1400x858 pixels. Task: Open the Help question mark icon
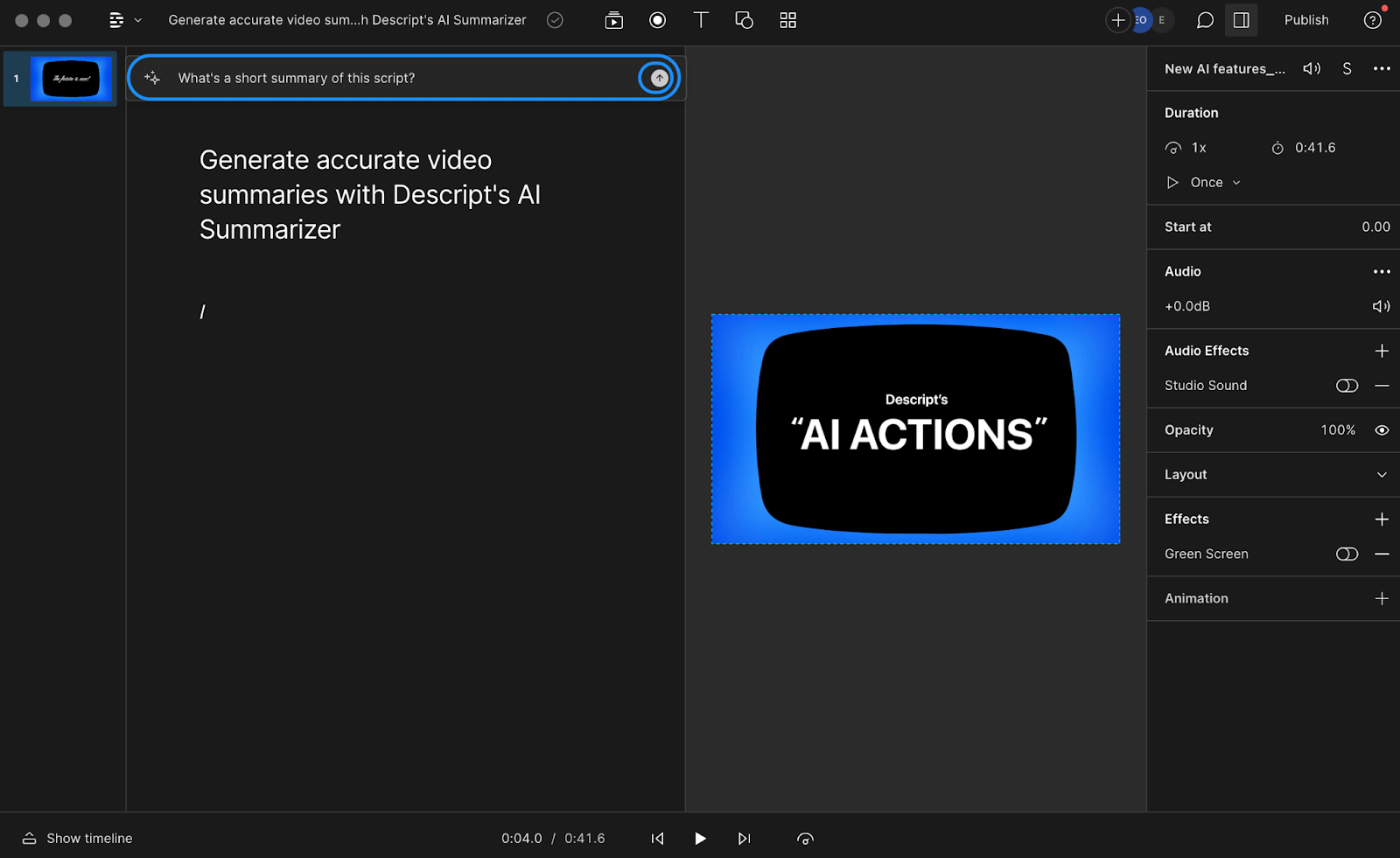point(1372,20)
